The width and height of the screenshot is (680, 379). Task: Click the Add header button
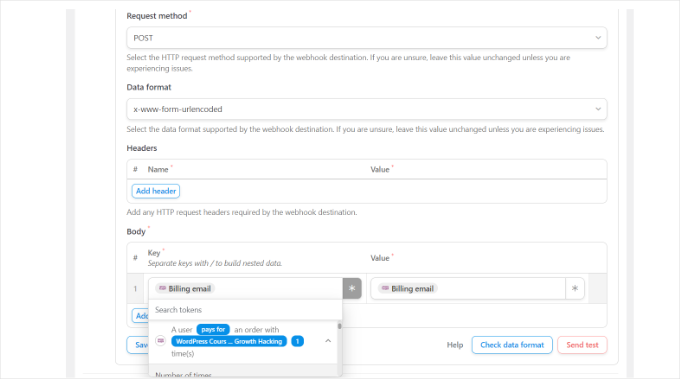[x=156, y=191]
